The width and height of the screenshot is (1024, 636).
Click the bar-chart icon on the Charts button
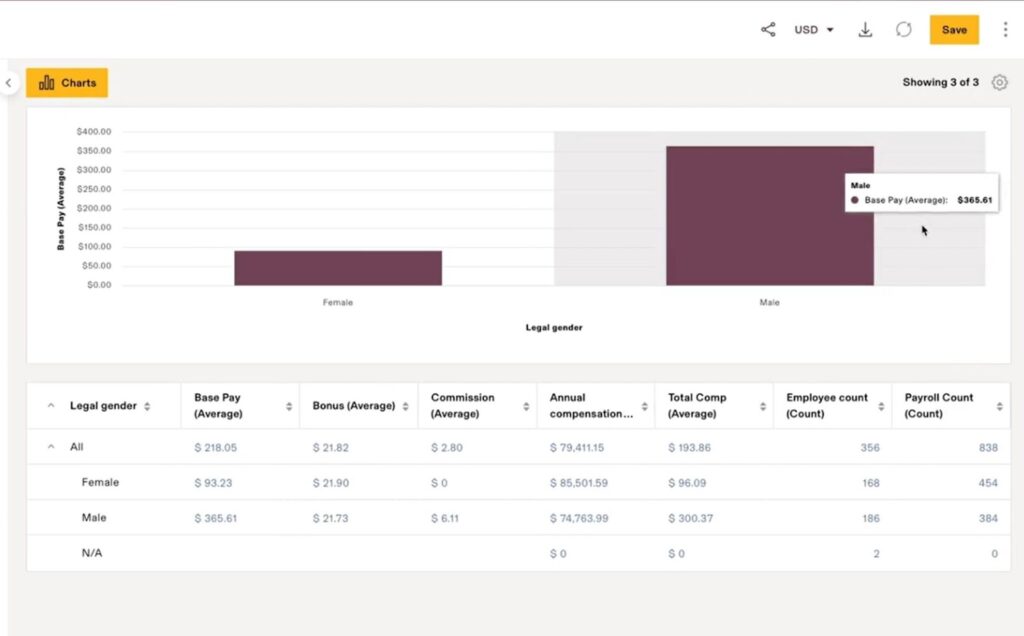coord(46,82)
